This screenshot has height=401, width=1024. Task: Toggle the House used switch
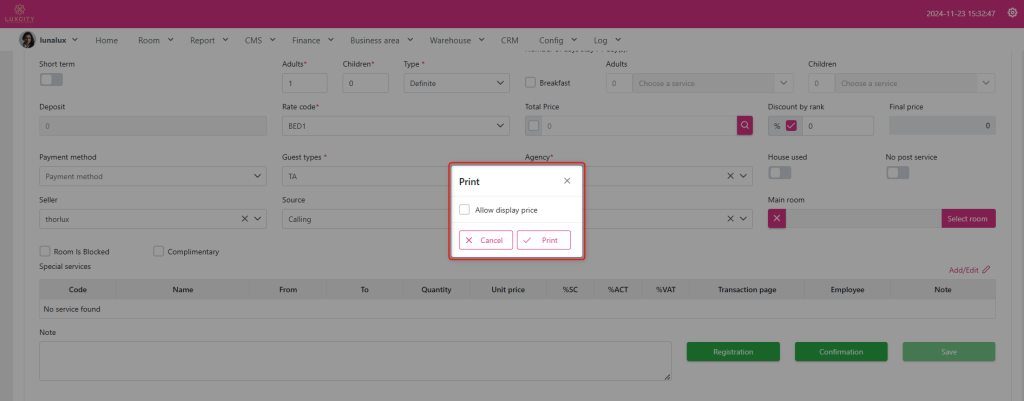779,173
